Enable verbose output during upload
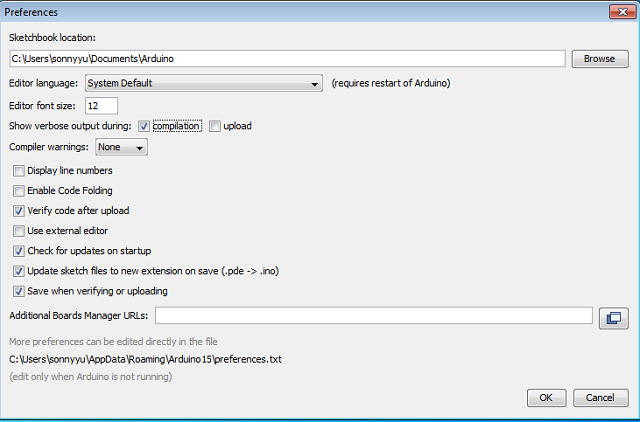 pos(215,126)
